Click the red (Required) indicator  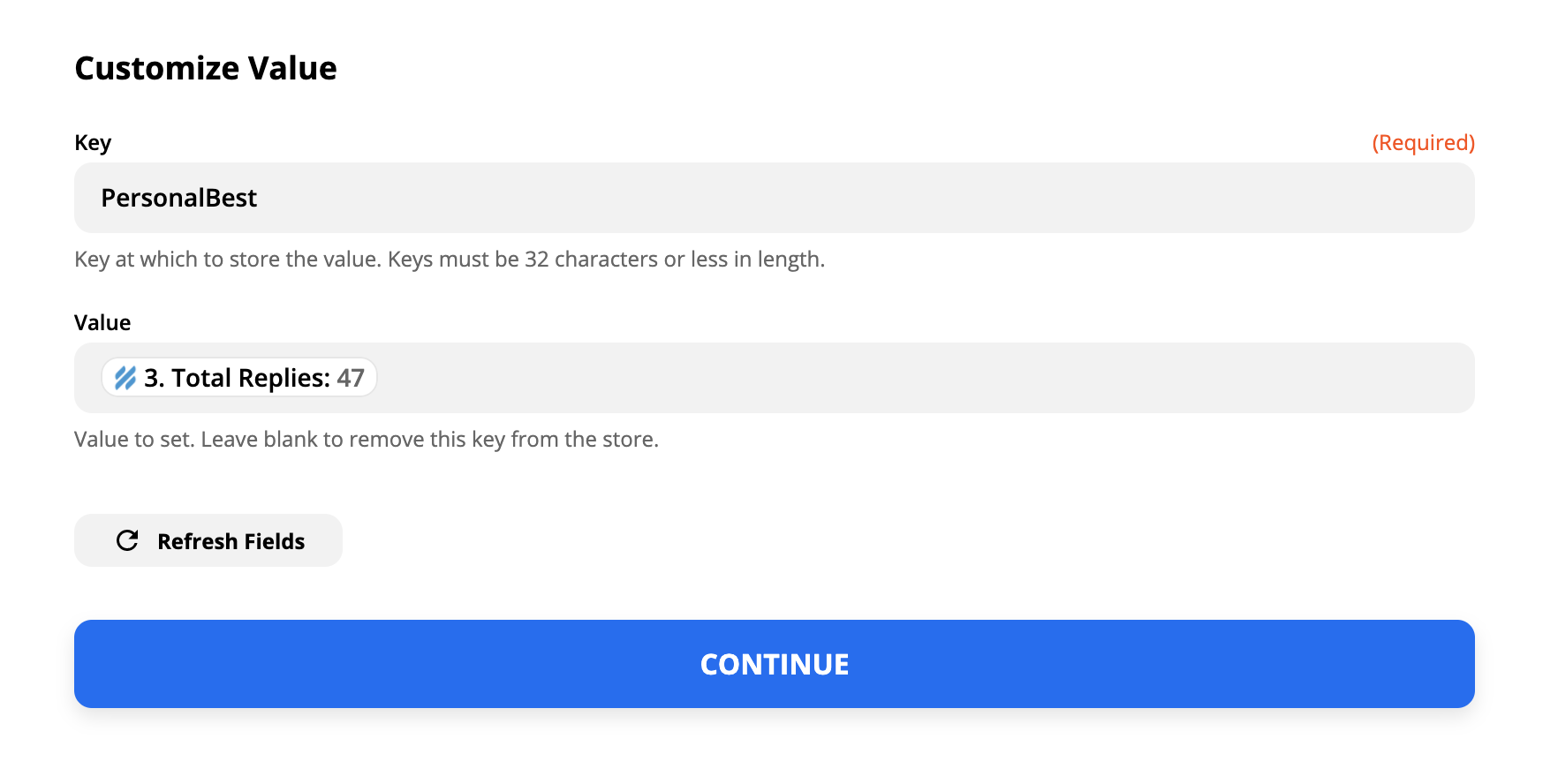tap(1423, 142)
